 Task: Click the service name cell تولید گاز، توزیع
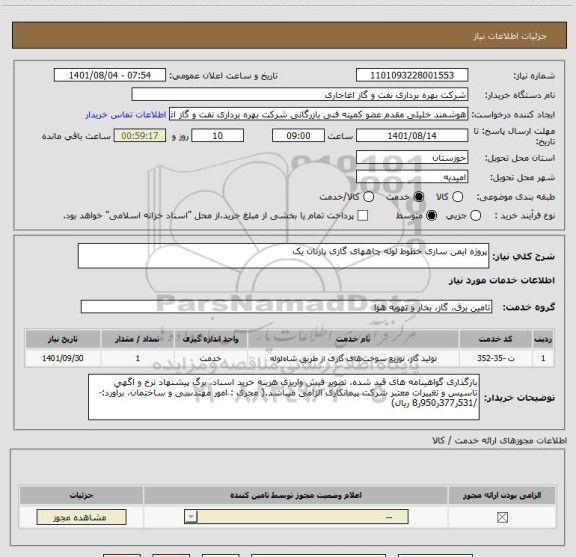[353, 358]
